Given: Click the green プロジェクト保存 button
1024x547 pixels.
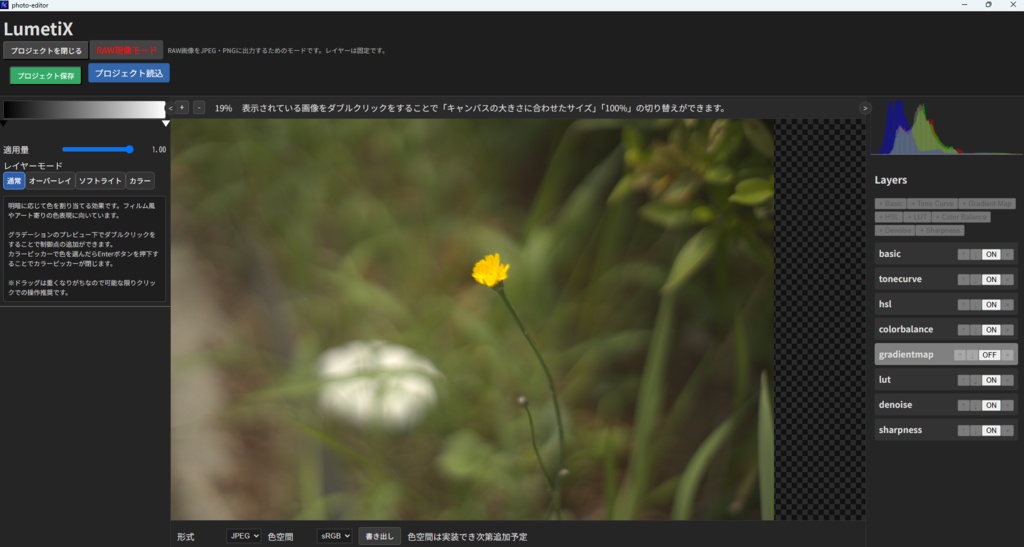Looking at the screenshot, I should point(46,76).
